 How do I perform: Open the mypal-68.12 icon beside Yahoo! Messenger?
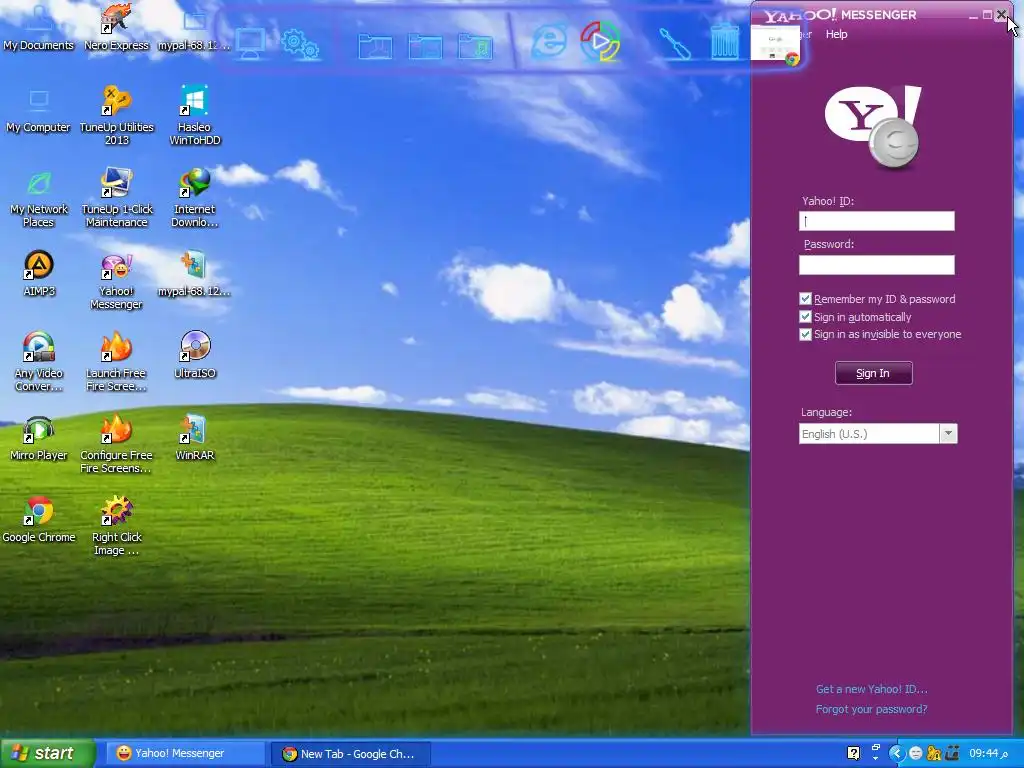[194, 274]
